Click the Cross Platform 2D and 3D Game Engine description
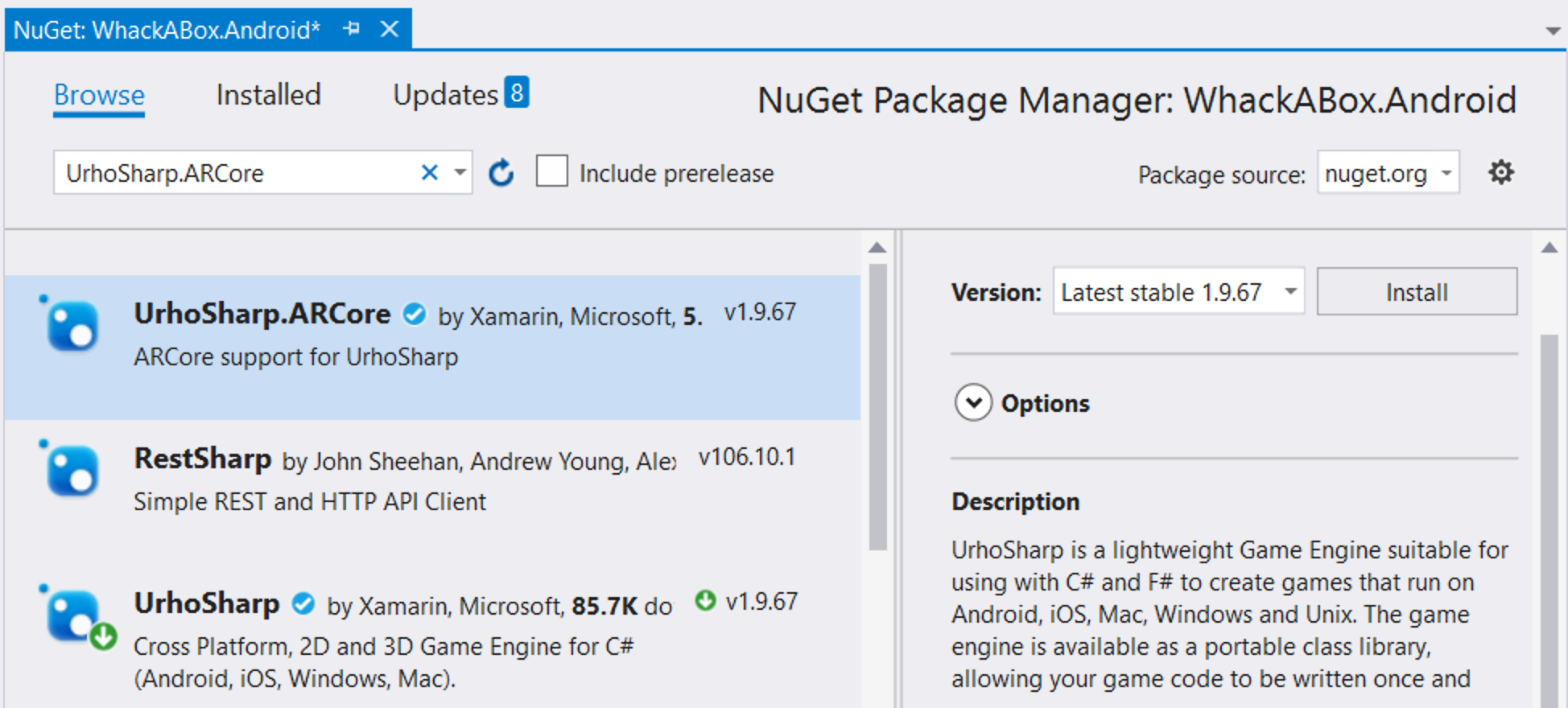 click(x=384, y=663)
